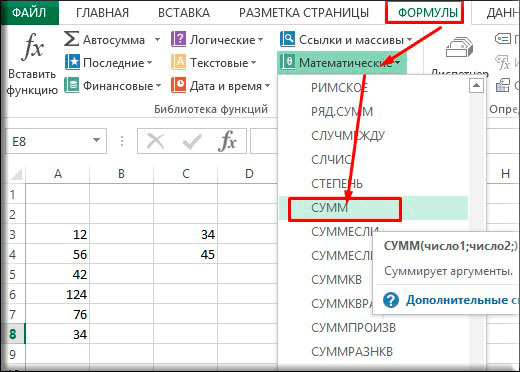
Task: Switch to the ГЛАВНАЯ tab
Action: point(102,13)
